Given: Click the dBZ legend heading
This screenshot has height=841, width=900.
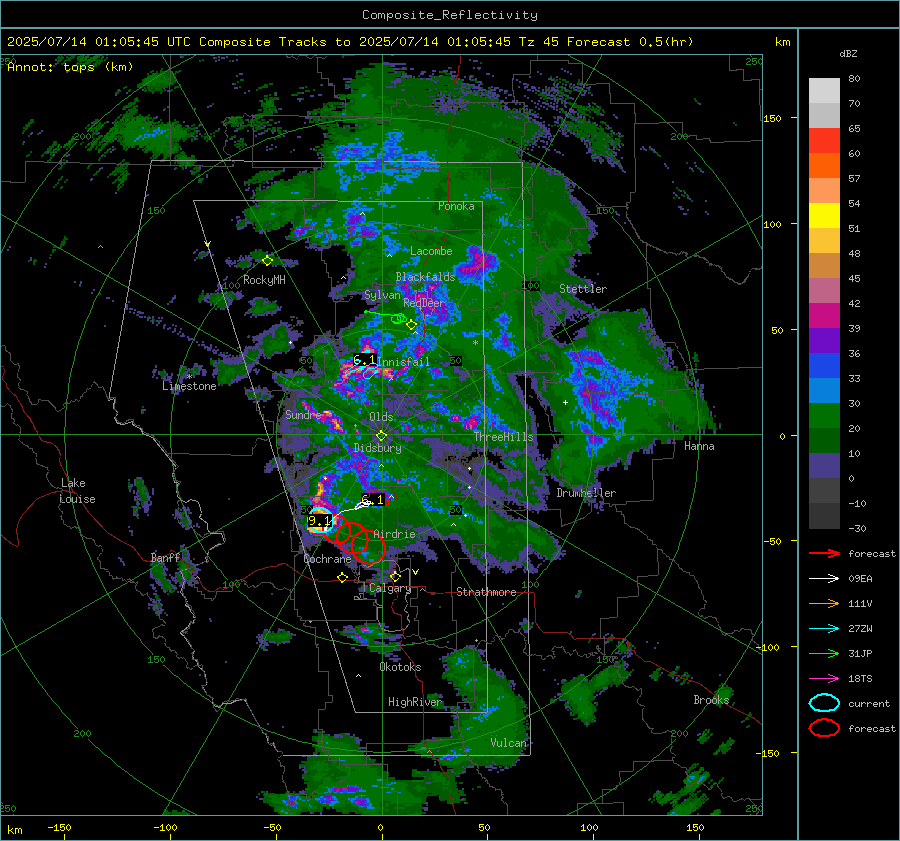Looking at the screenshot, I should click(x=848, y=53).
